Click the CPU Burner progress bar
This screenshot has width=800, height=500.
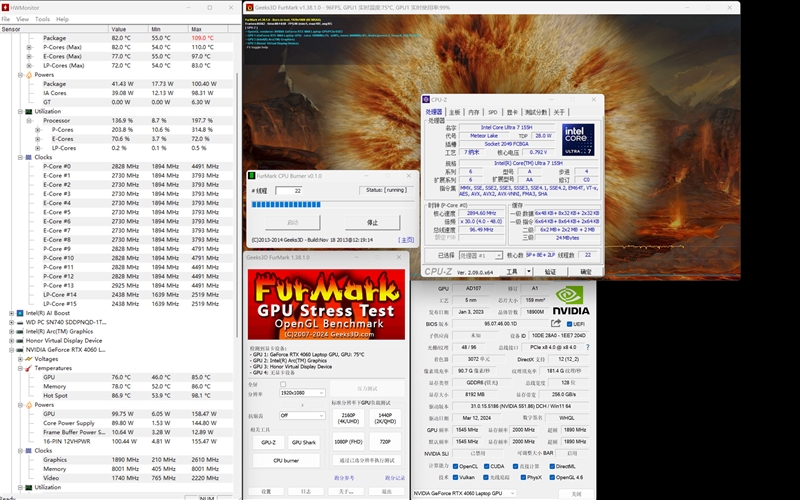[x=333, y=204]
